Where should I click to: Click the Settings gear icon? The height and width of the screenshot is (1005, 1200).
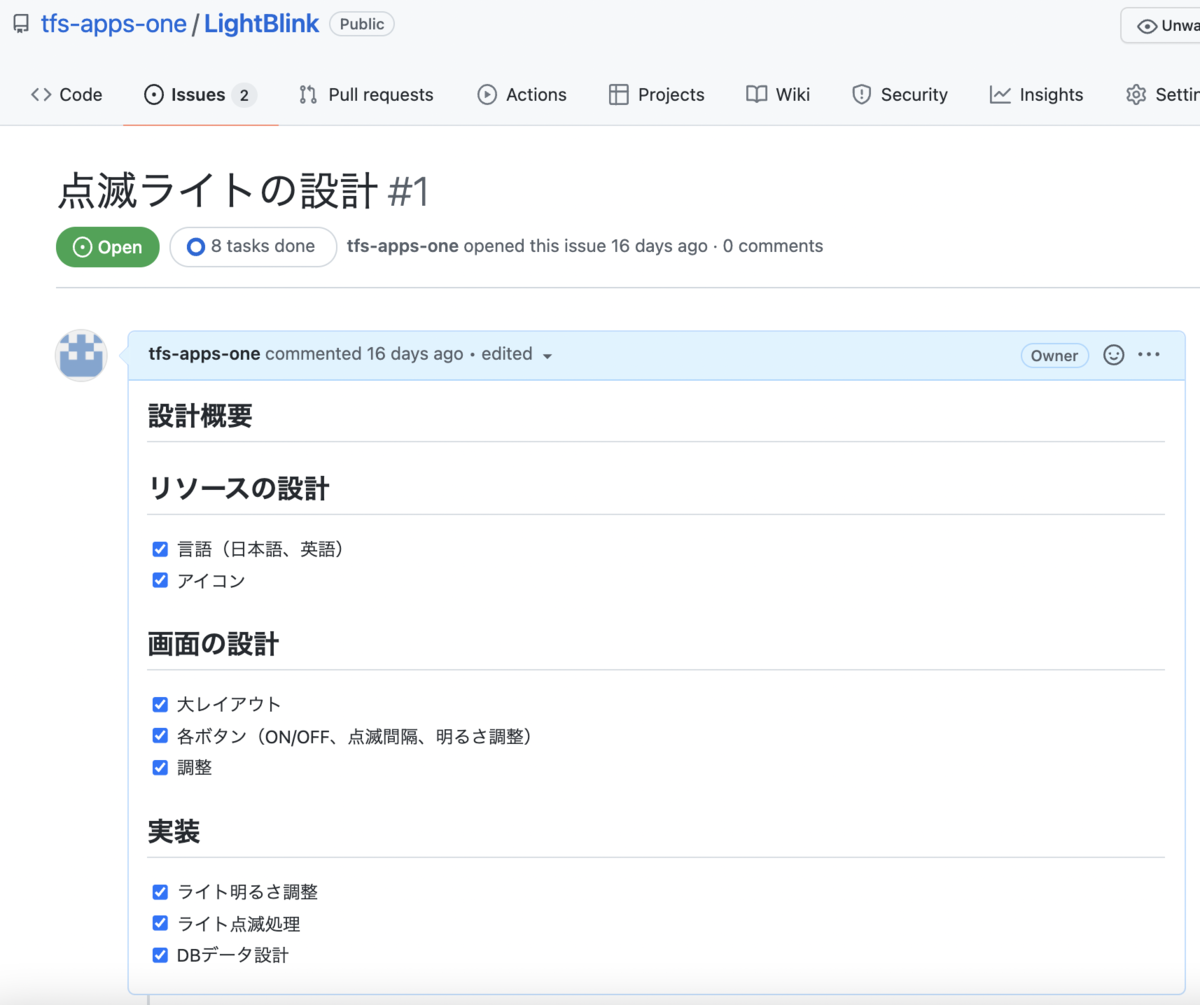1136,95
